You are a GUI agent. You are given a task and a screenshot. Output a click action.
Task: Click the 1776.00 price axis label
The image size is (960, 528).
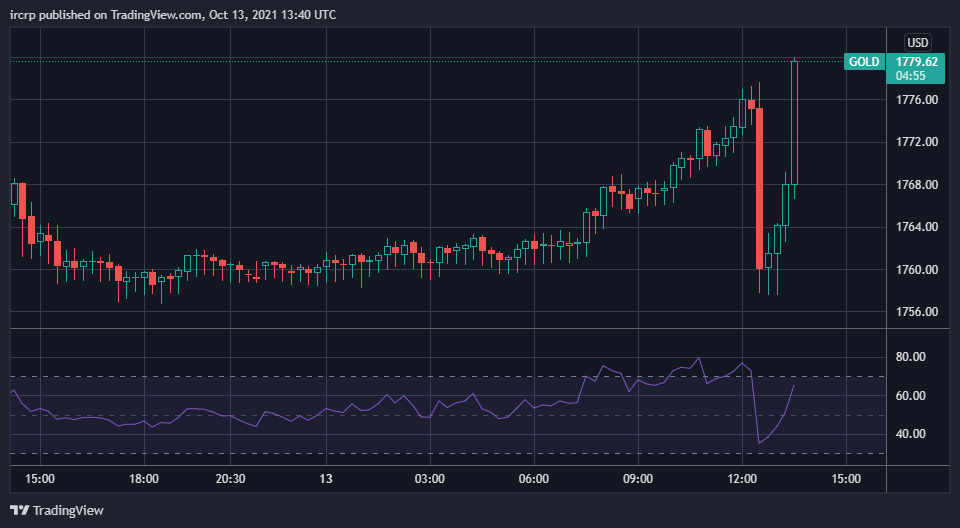[x=917, y=100]
